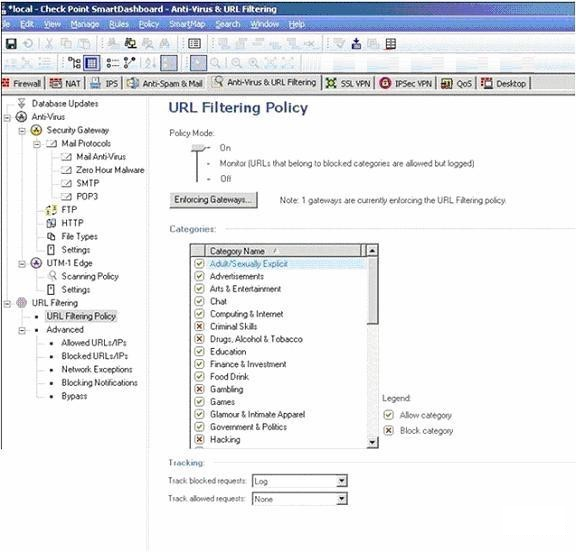Select Bypass in the Advanced tree

pos(74,396)
